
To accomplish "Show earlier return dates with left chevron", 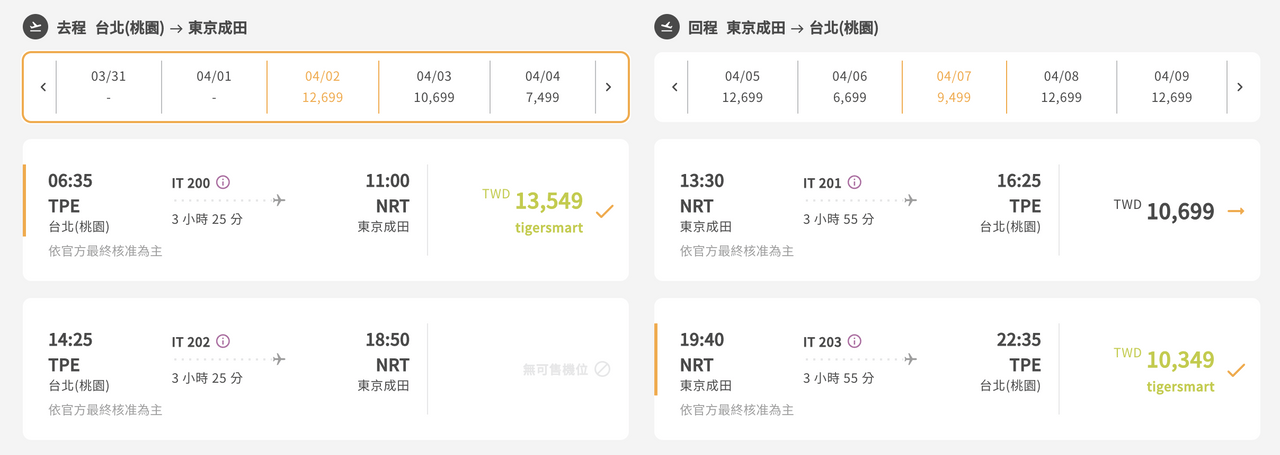I will [x=675, y=87].
